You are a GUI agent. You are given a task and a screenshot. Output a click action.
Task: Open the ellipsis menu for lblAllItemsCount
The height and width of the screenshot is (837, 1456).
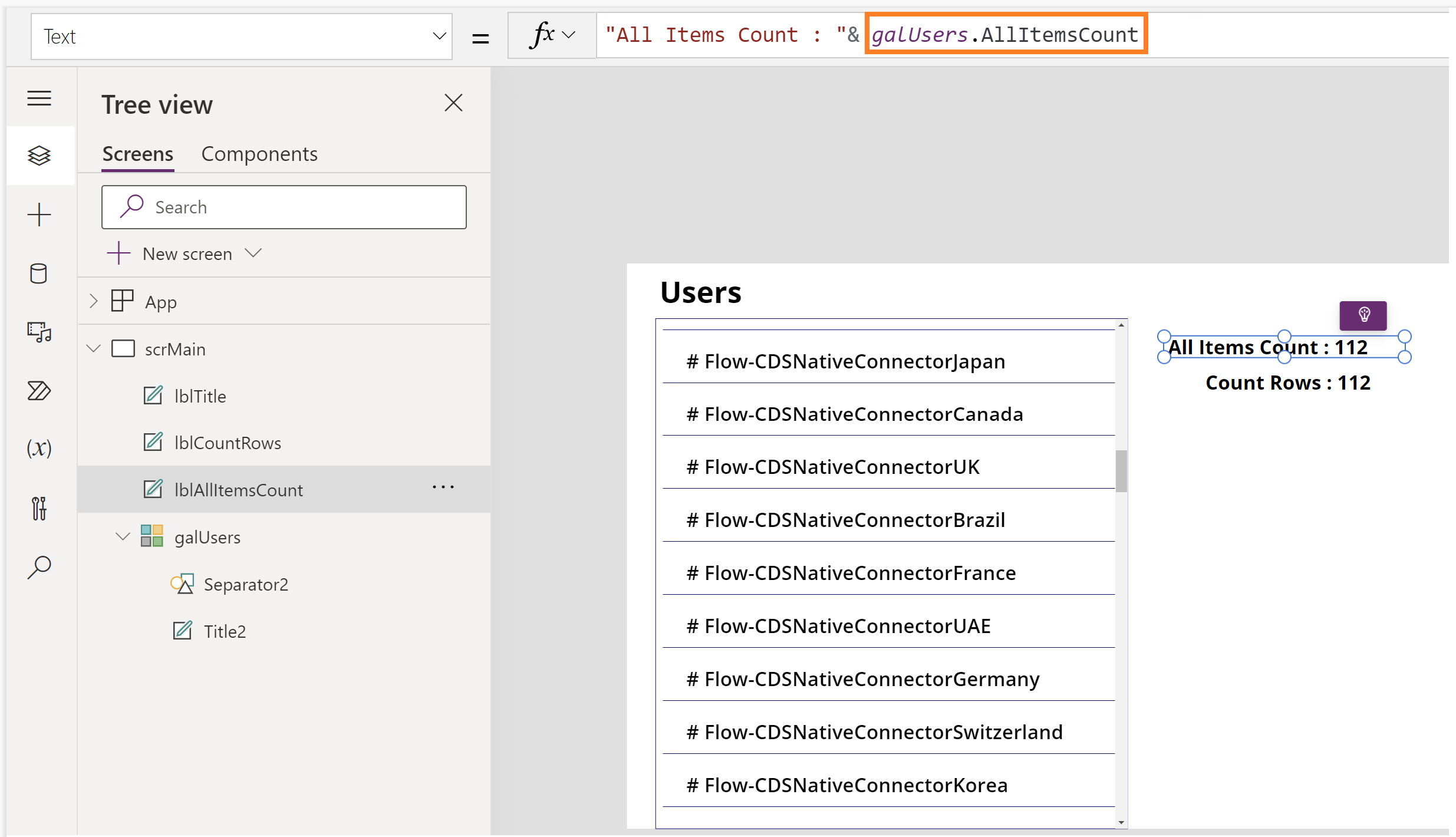click(x=443, y=487)
